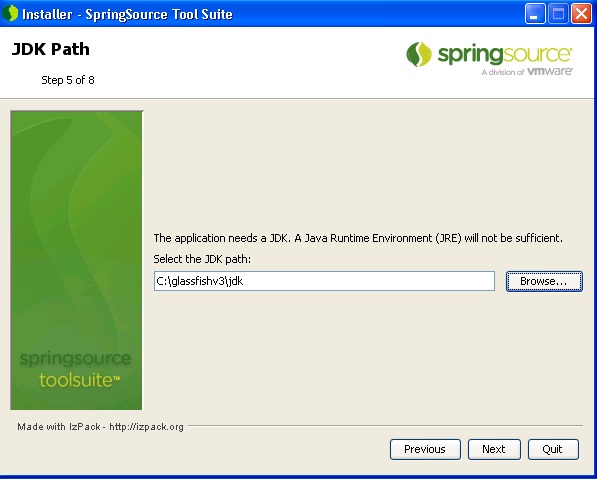The width and height of the screenshot is (597, 479).
Task: Close the installer window
Action: tap(581, 14)
